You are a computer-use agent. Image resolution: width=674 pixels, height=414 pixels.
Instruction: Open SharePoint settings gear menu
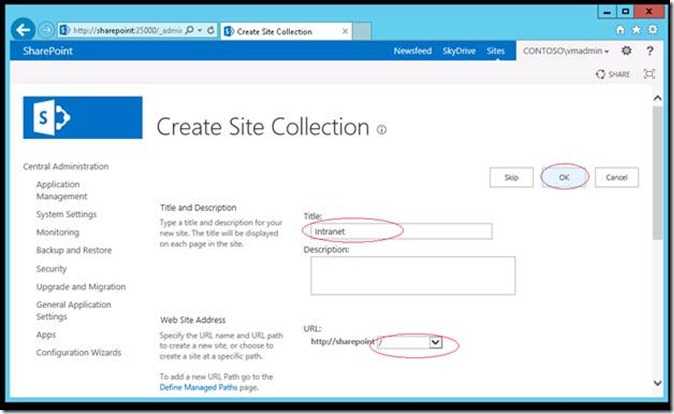point(627,51)
